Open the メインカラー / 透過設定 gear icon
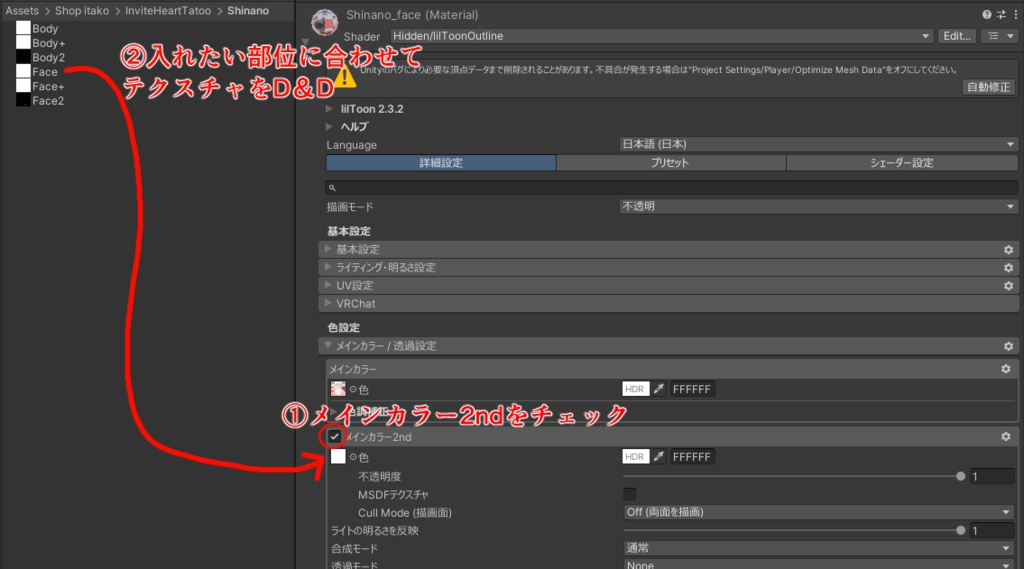Image resolution: width=1024 pixels, height=569 pixels. [x=1008, y=346]
